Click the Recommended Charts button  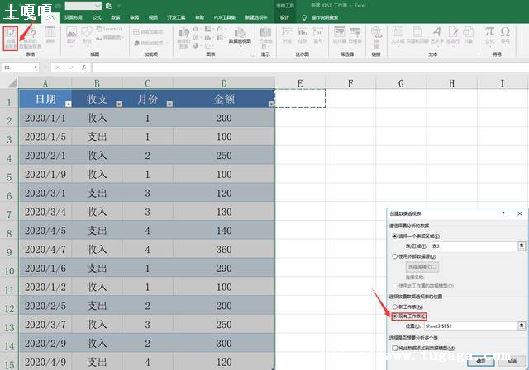tap(184, 38)
